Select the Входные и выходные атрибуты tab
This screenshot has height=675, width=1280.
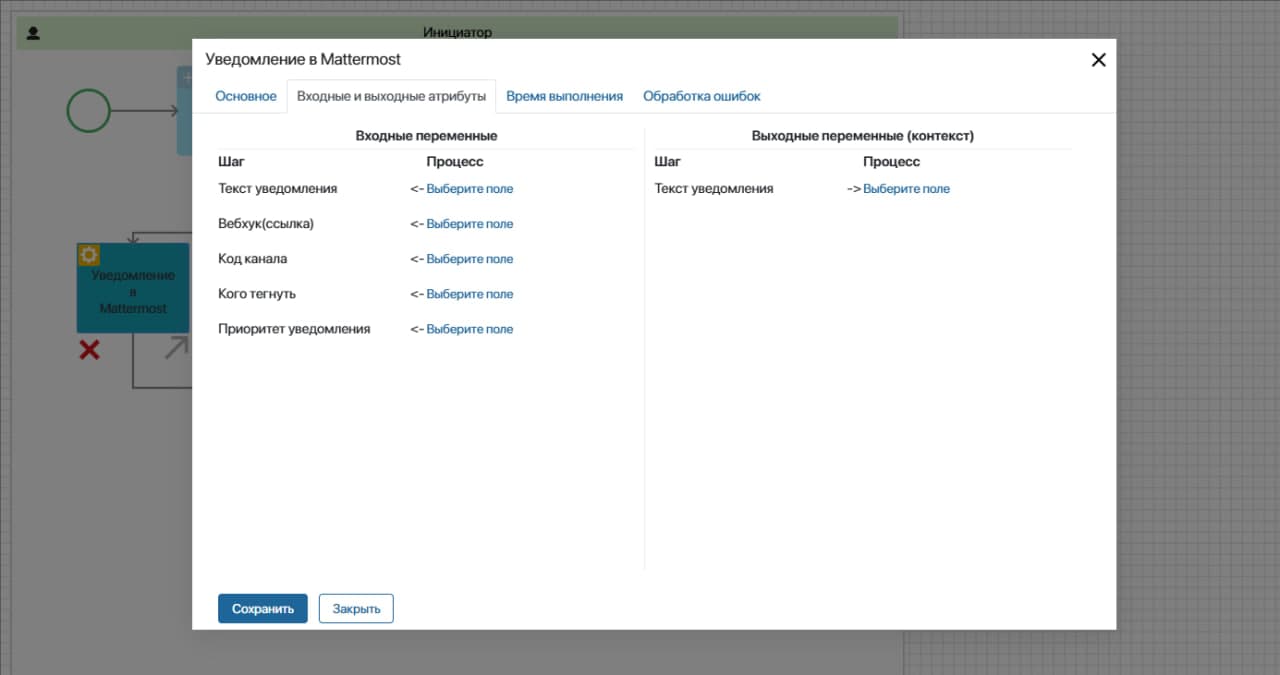click(x=391, y=97)
